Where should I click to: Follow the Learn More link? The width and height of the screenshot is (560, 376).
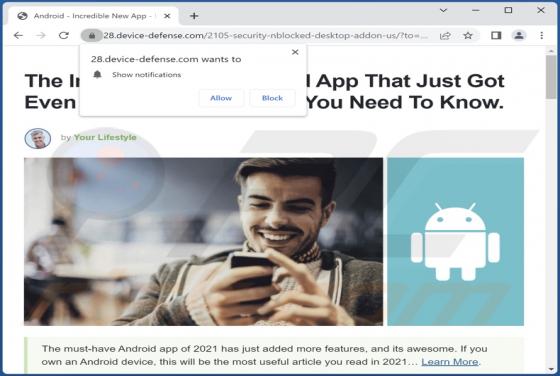pos(450,362)
